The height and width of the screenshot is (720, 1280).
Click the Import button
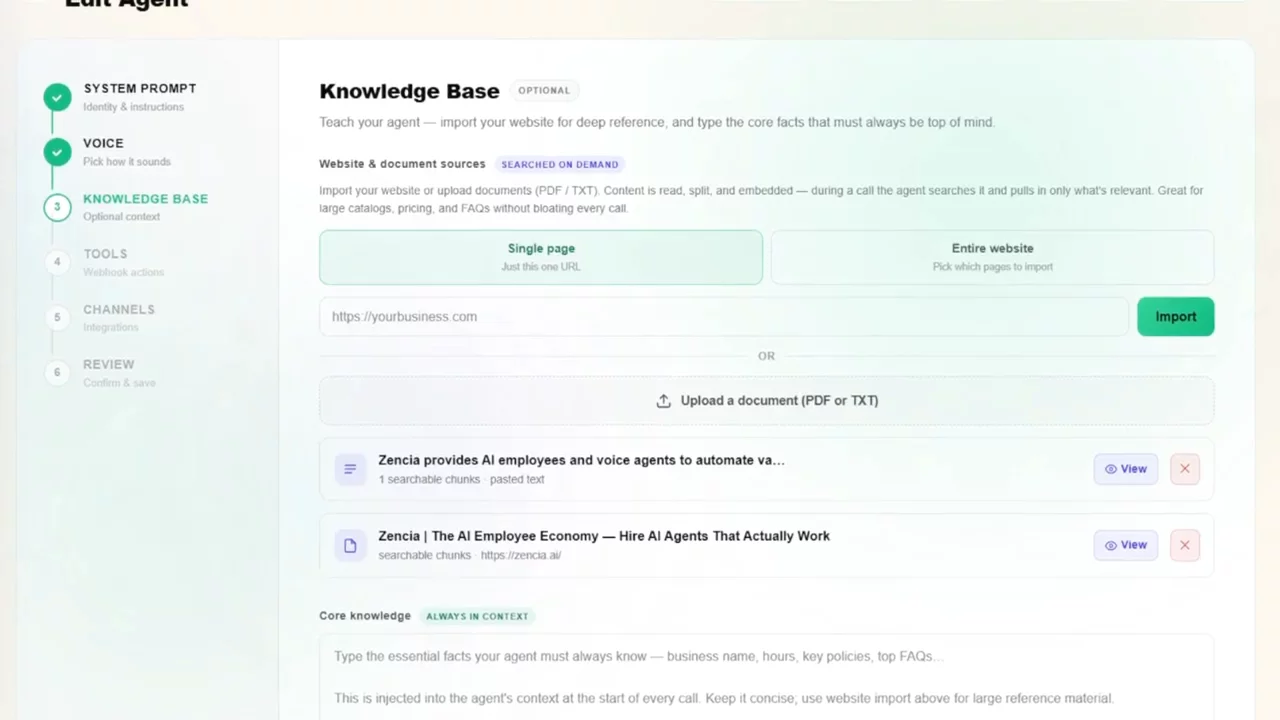(x=1176, y=316)
